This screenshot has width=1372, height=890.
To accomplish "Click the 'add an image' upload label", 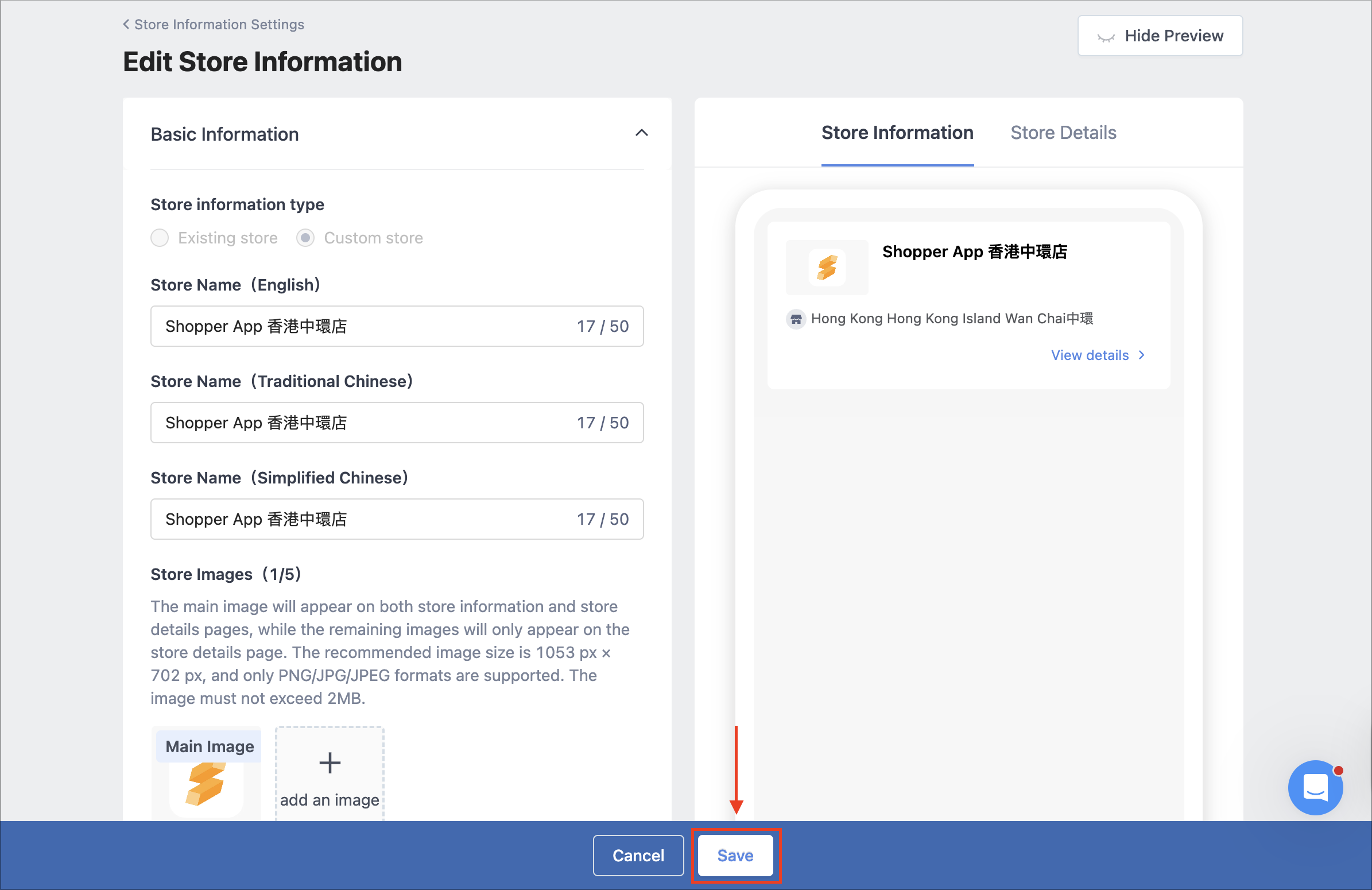I will [x=330, y=800].
